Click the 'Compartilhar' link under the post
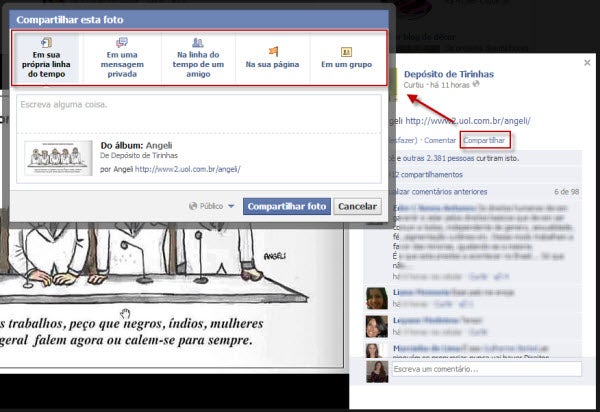600x412 pixels. 484,140
